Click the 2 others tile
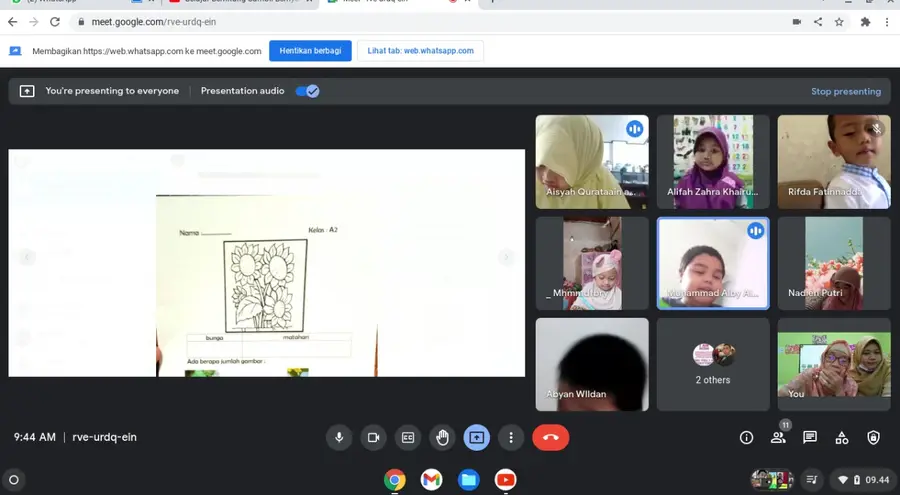This screenshot has width=900, height=495. pyautogui.click(x=713, y=365)
